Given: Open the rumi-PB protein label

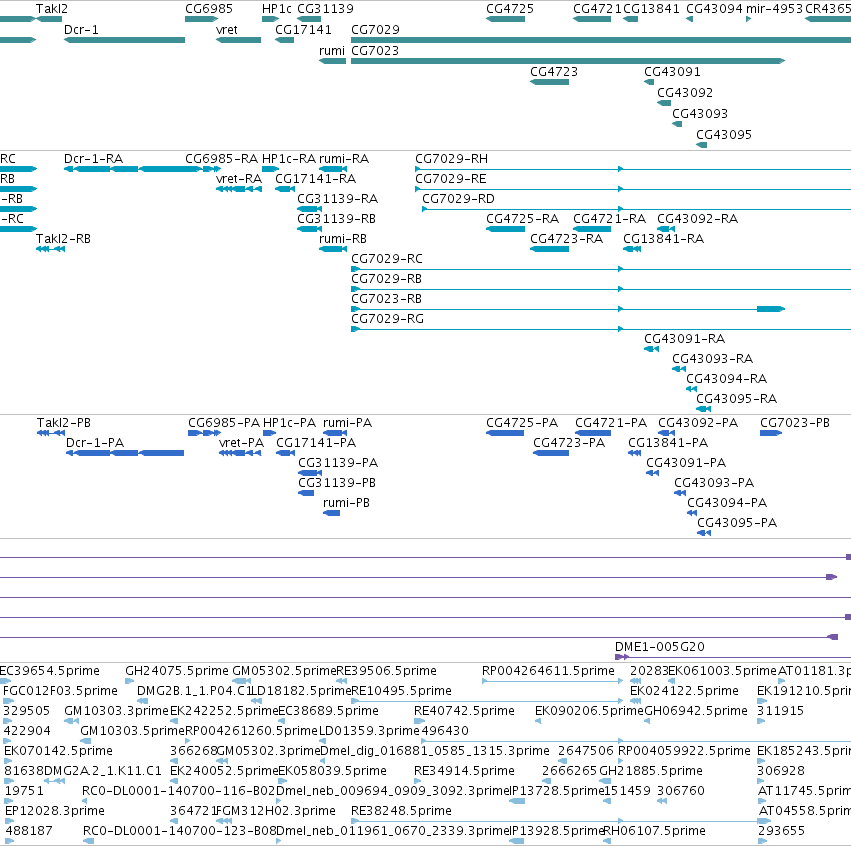Looking at the screenshot, I should (x=346, y=503).
